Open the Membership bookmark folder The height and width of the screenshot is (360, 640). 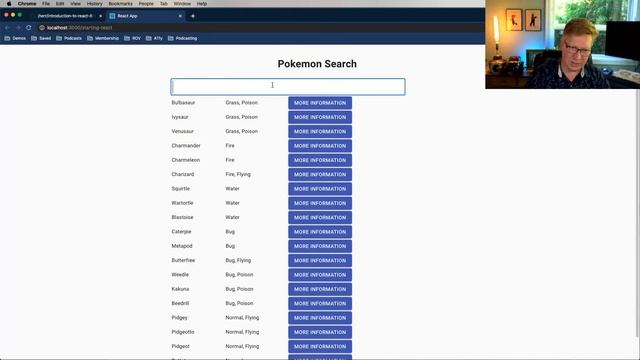point(103,38)
